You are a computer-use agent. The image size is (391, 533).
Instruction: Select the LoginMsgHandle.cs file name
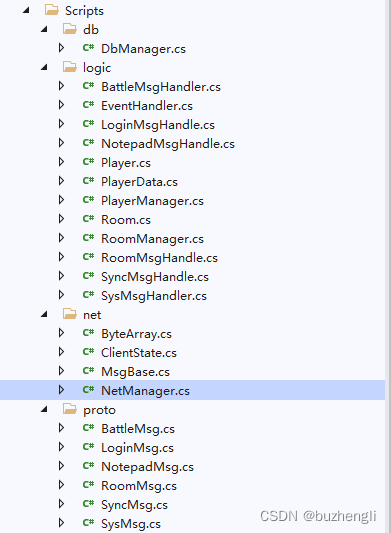tap(158, 125)
